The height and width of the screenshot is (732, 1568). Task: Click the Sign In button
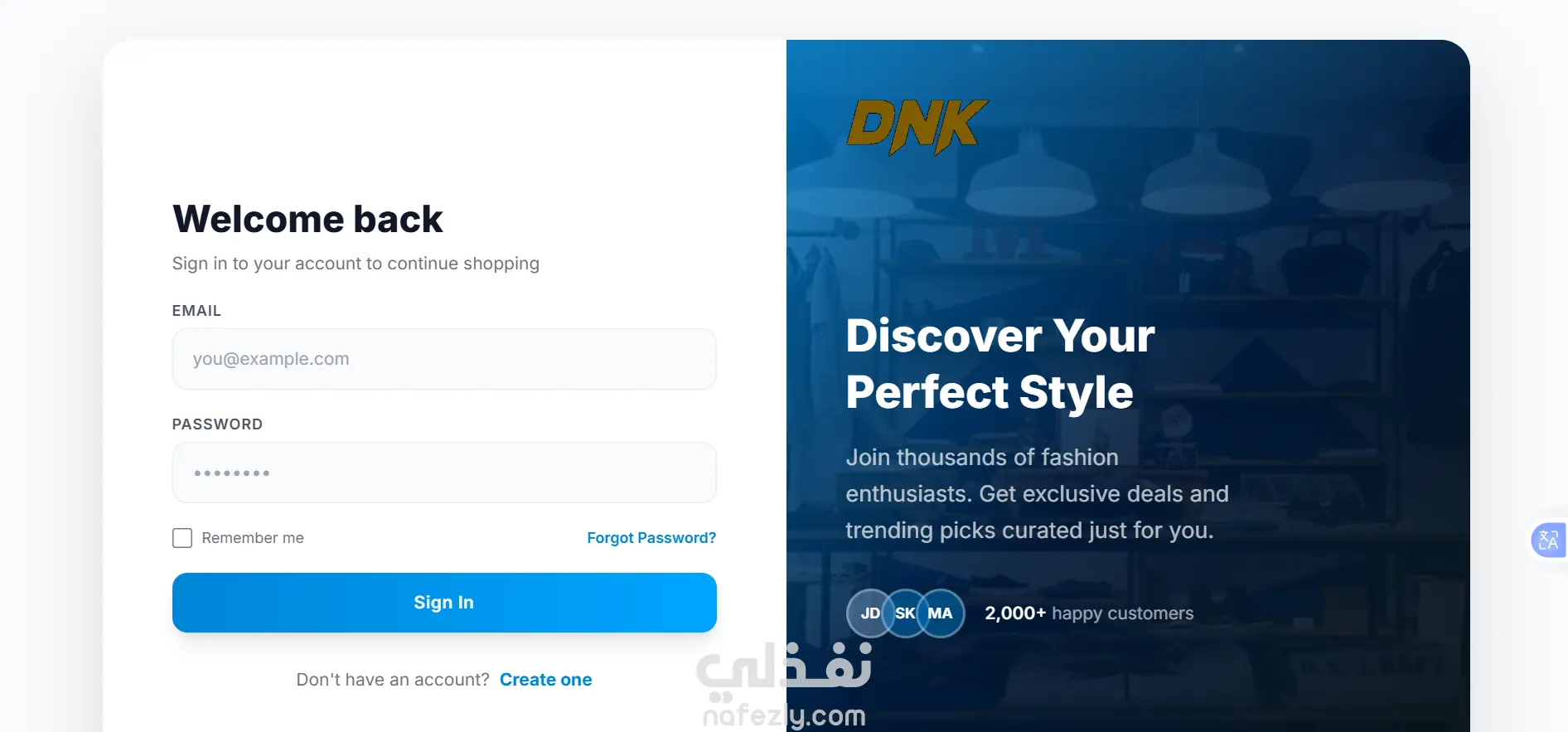click(x=444, y=603)
